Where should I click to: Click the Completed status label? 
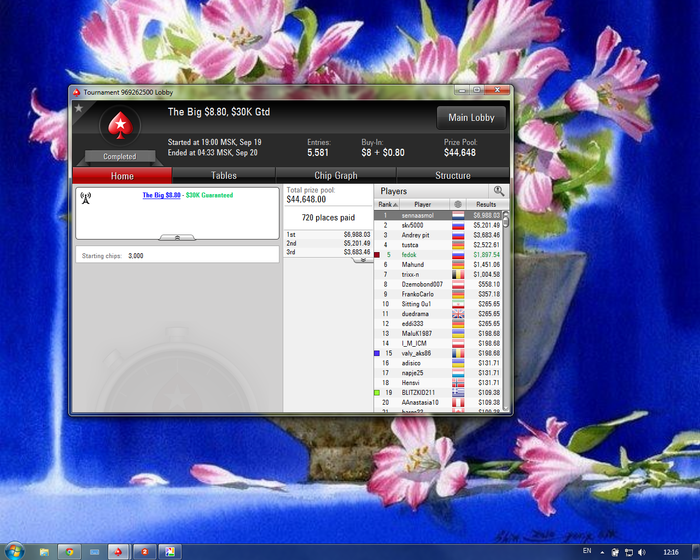(x=120, y=156)
